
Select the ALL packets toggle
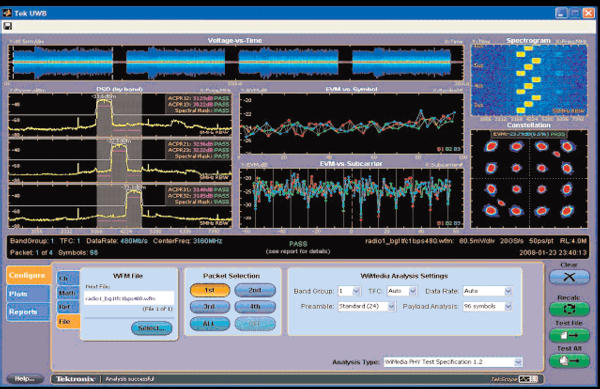tap(210, 324)
